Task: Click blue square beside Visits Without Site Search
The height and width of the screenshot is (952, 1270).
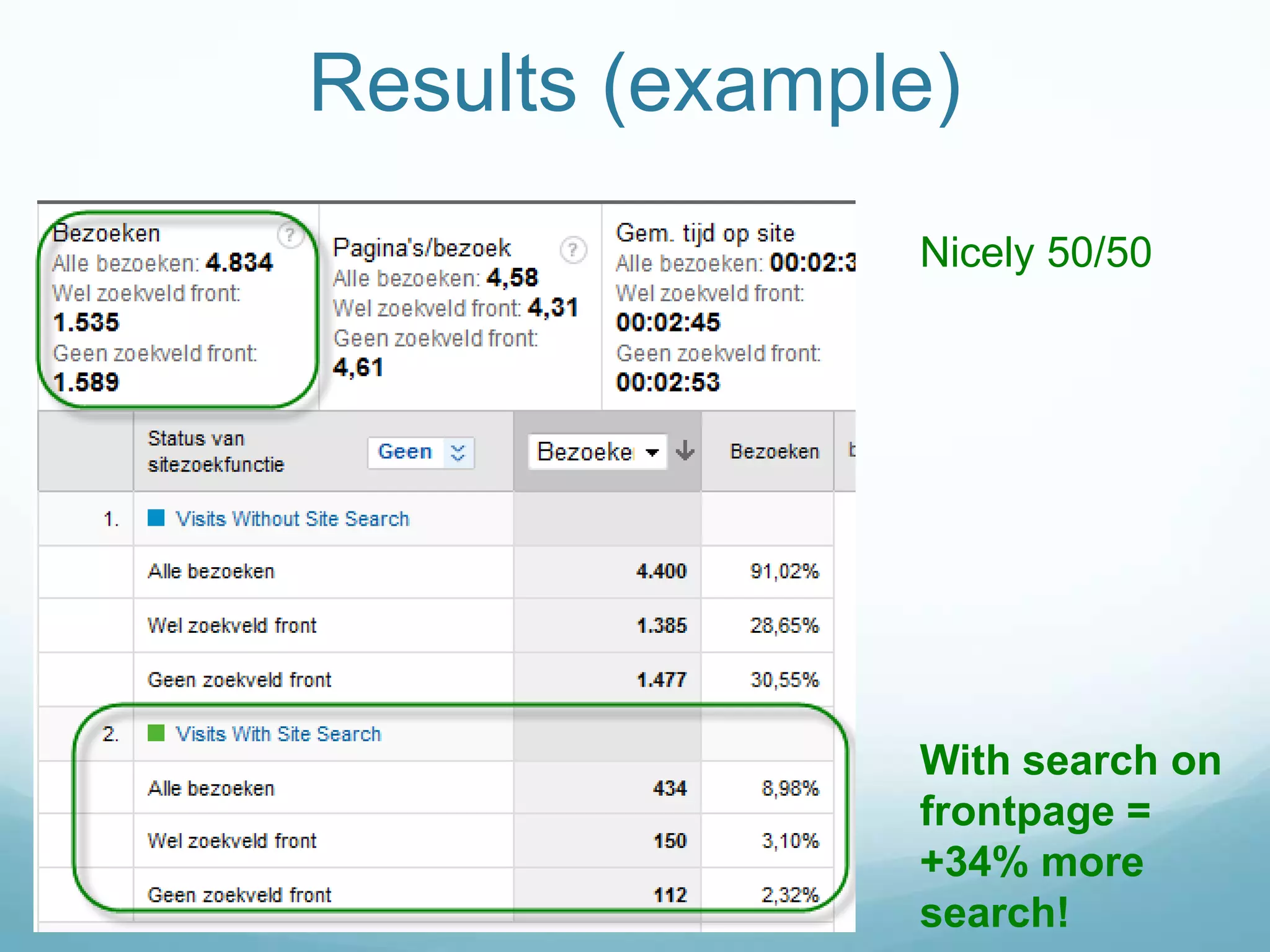Action: (x=156, y=518)
